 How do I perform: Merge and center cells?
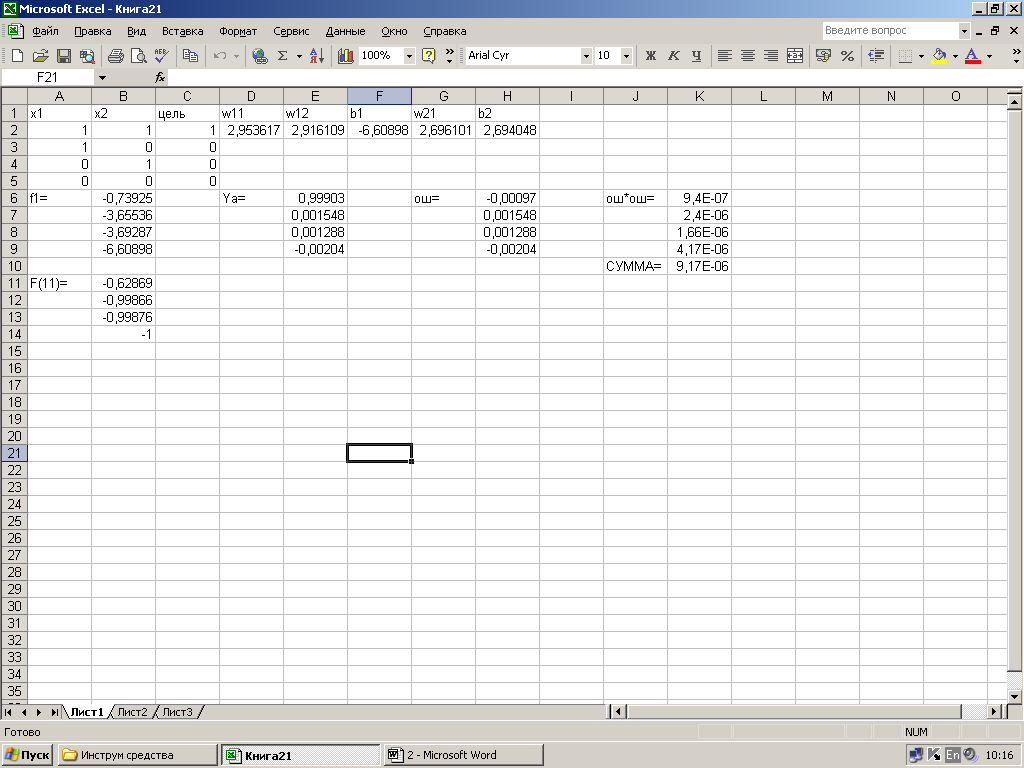[x=795, y=56]
